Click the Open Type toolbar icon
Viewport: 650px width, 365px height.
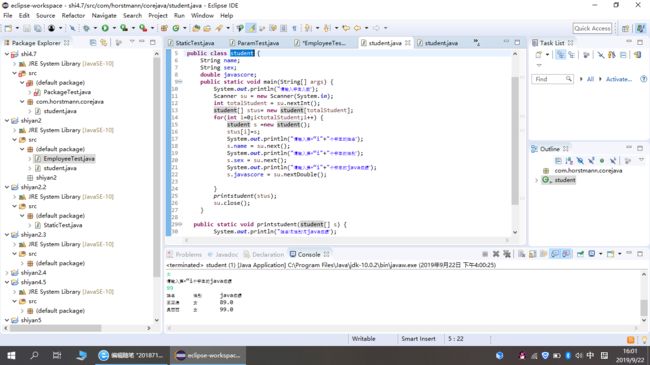click(x=196, y=28)
